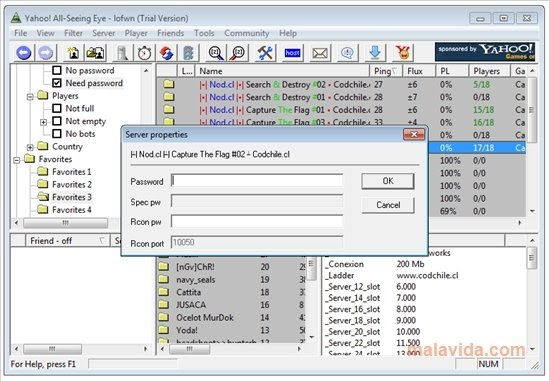Click folder icon of Capture The Flag #01 server

pos(169,110)
